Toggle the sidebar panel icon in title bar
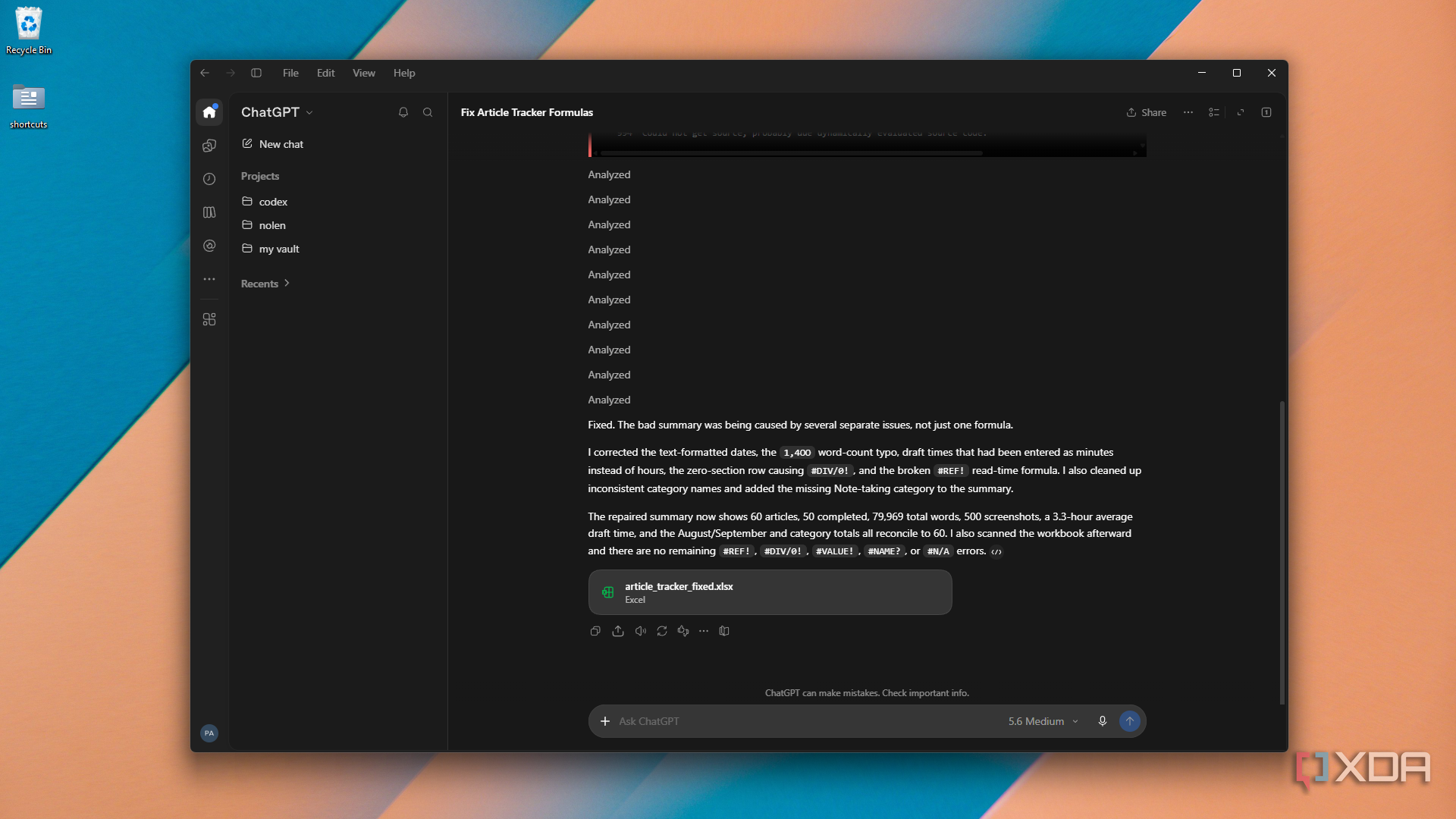This screenshot has width=1456, height=819. [256, 73]
